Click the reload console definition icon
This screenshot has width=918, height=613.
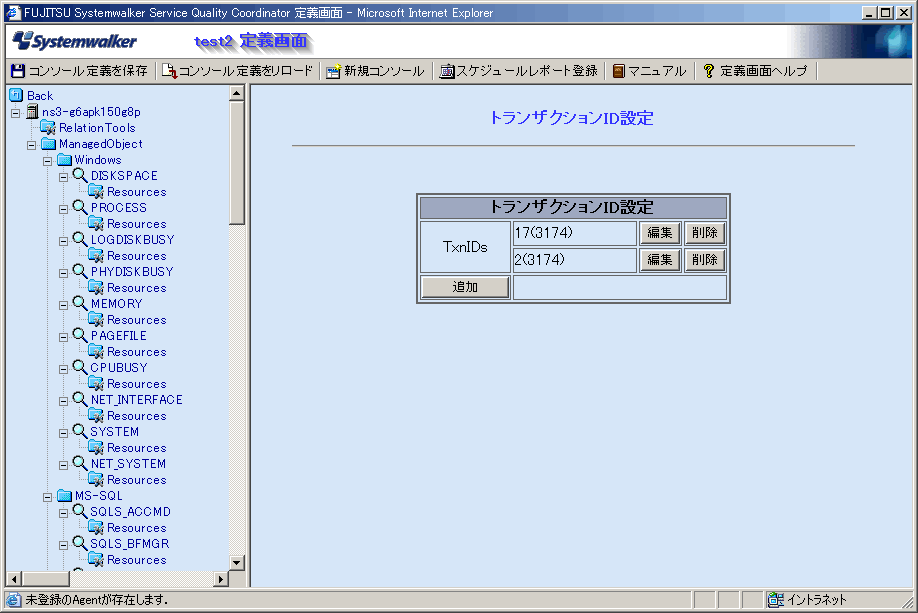(x=169, y=71)
